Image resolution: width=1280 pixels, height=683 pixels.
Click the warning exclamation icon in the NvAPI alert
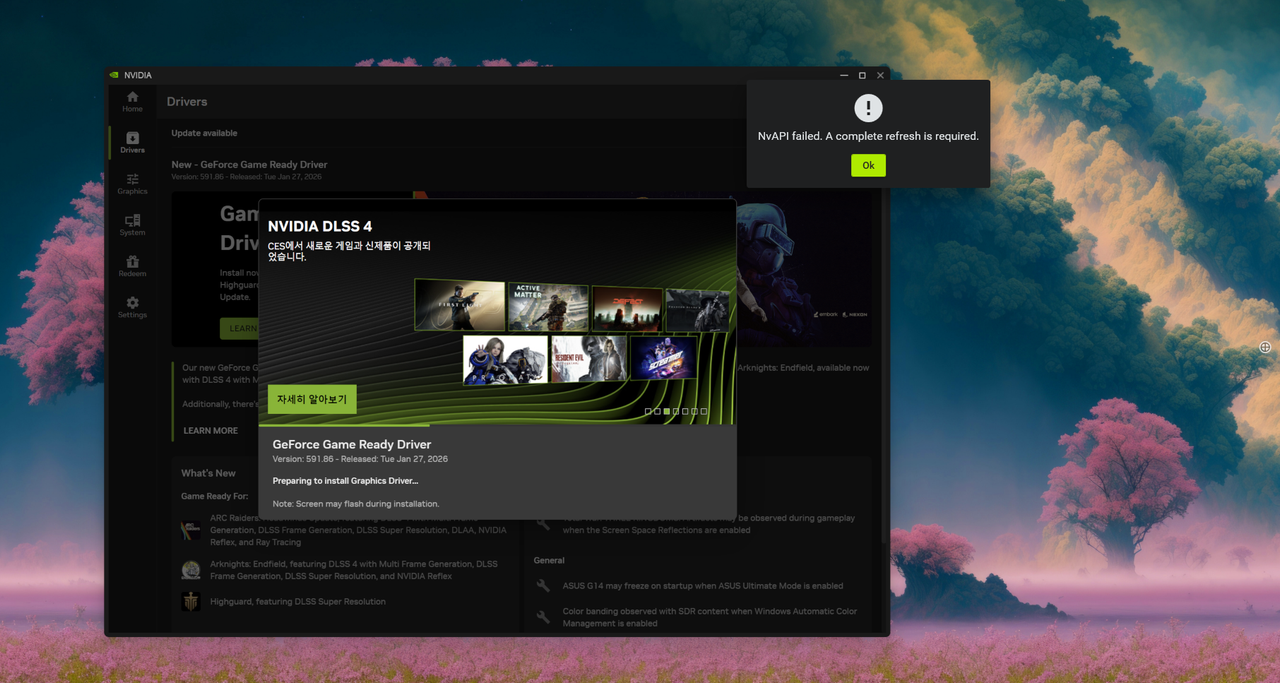click(x=868, y=108)
